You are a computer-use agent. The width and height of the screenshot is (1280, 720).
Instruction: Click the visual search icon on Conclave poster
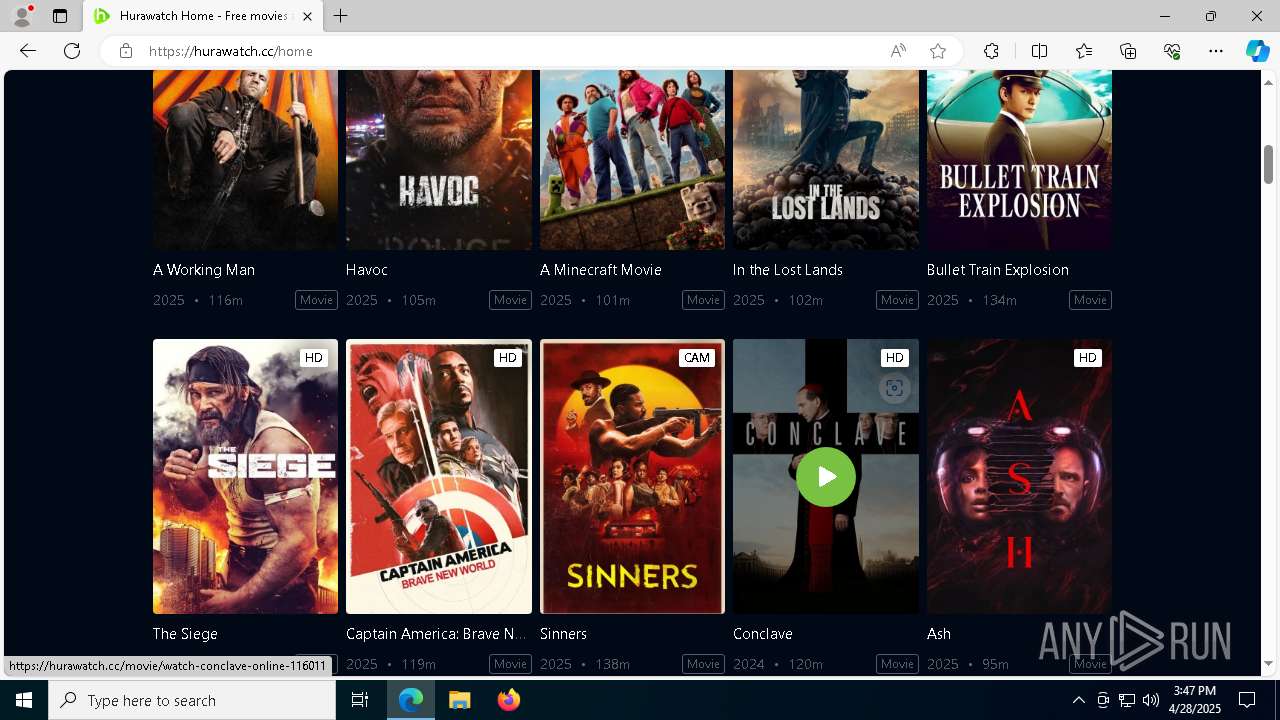click(894, 388)
